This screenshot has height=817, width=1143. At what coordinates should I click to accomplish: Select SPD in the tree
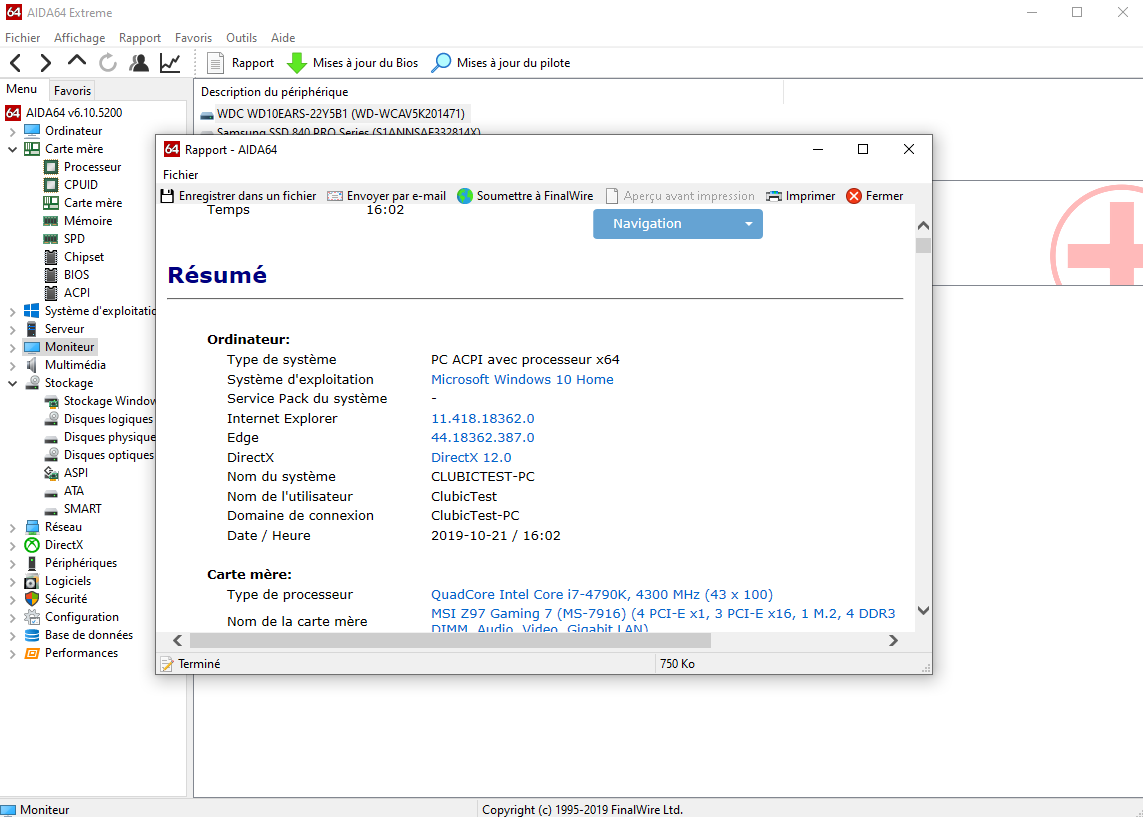[x=74, y=239]
